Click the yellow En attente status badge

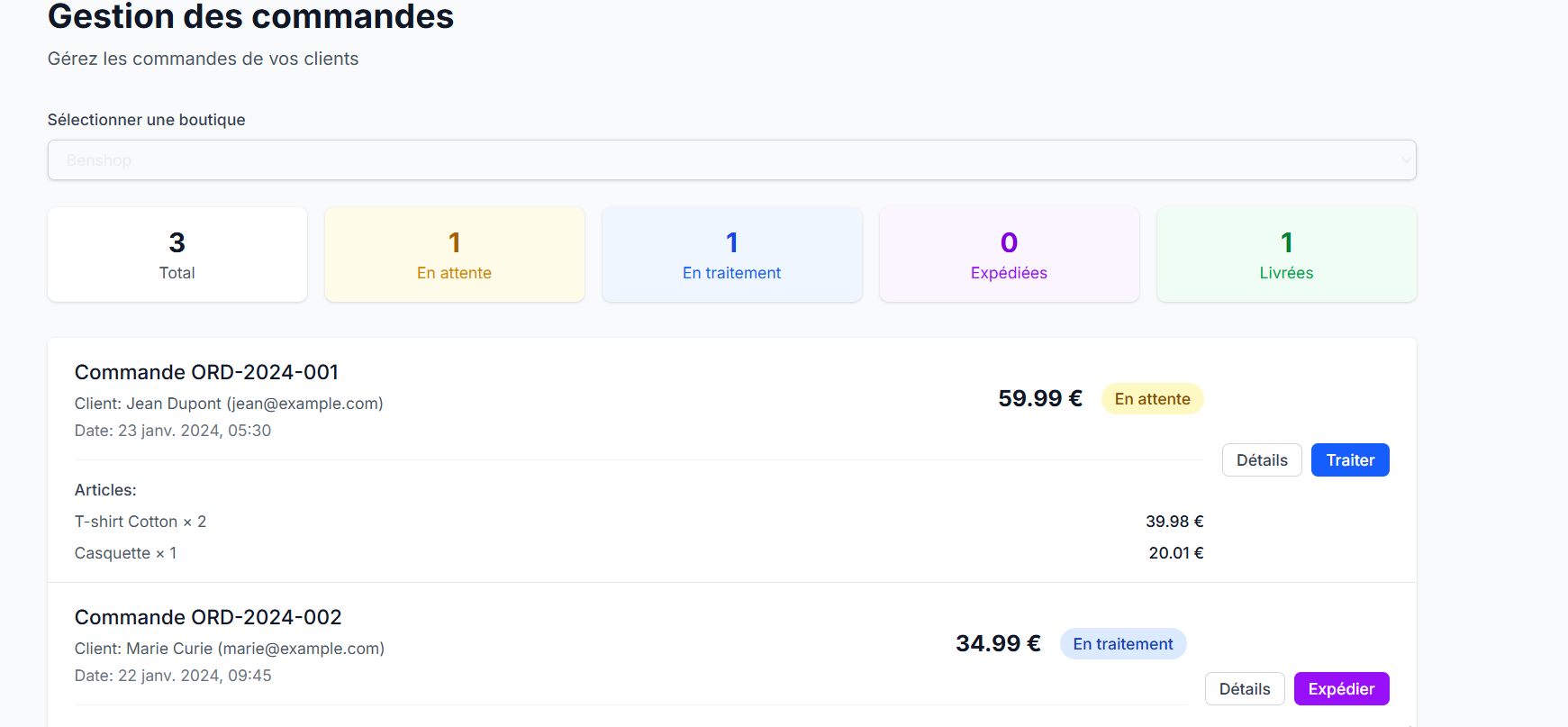(1152, 399)
